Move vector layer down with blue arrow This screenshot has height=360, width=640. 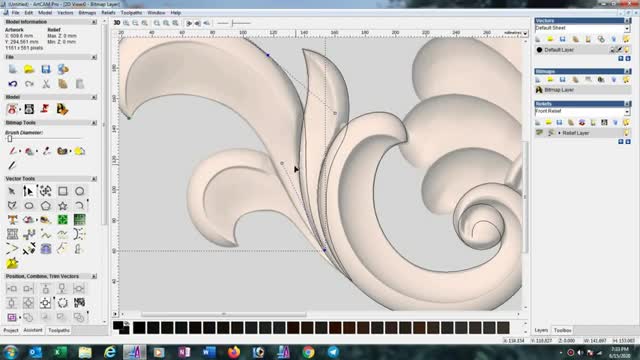pos(628,59)
